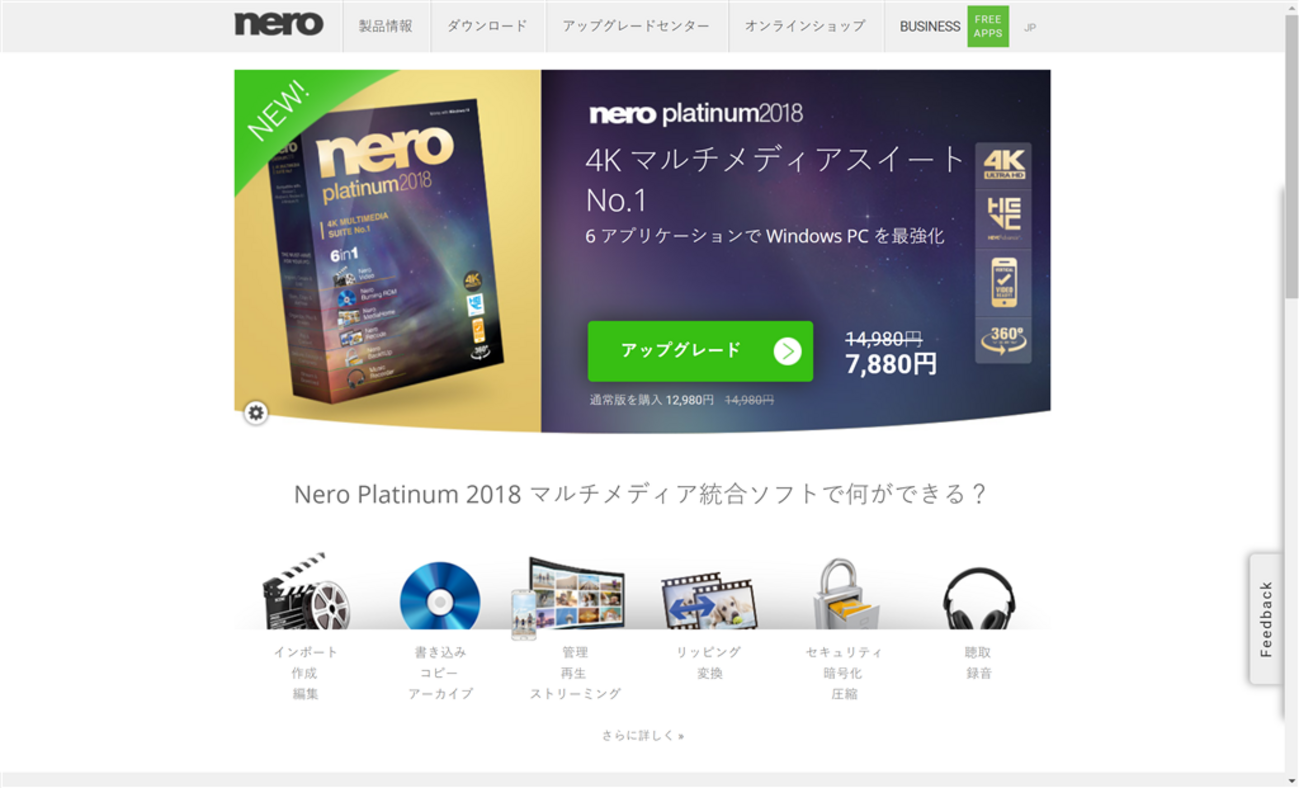Open the ダウンロード menu
This screenshot has width=1299, height=788.
pos(487,26)
